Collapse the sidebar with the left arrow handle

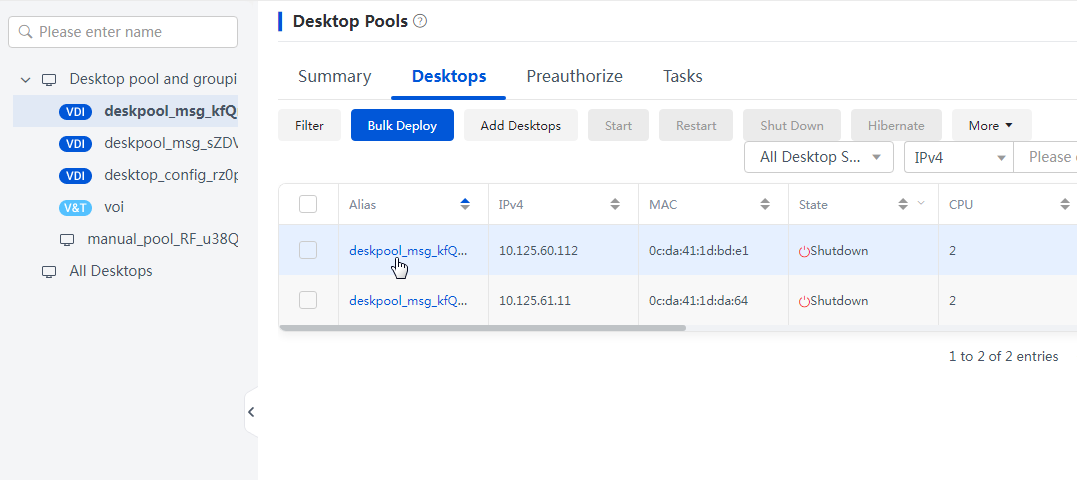pos(251,412)
